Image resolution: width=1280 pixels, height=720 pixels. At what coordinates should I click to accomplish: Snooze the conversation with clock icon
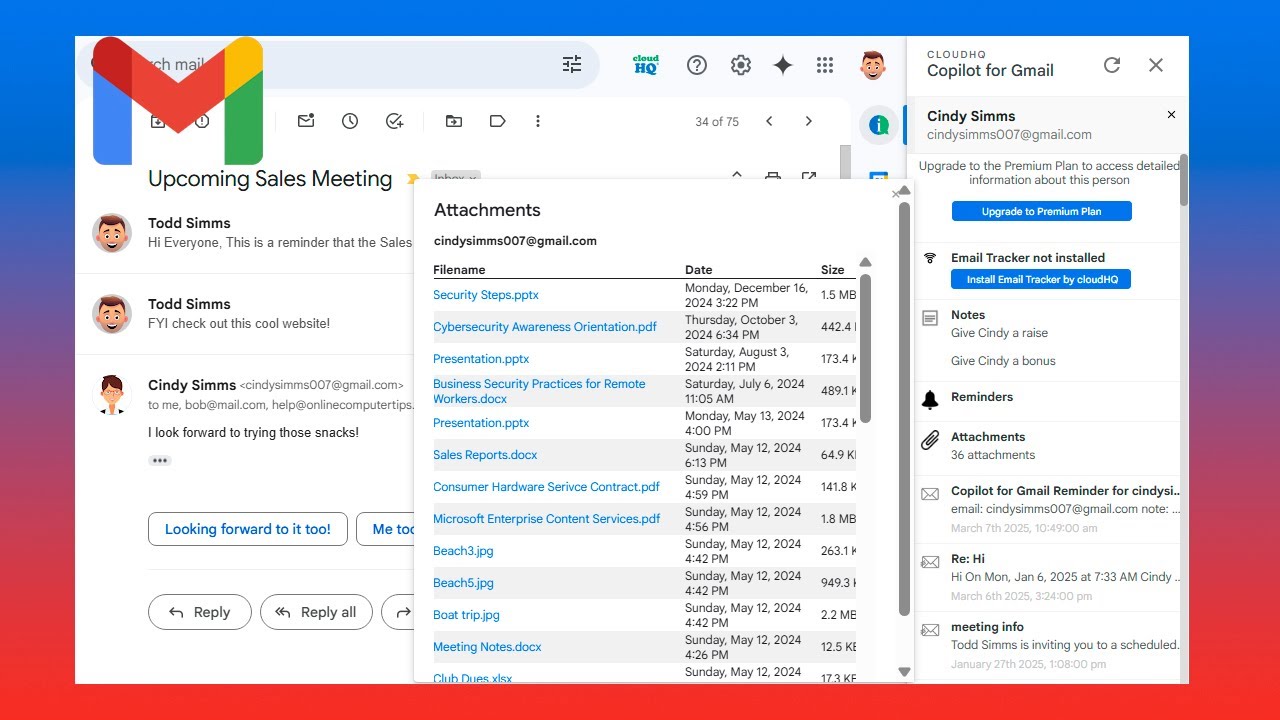coord(350,121)
